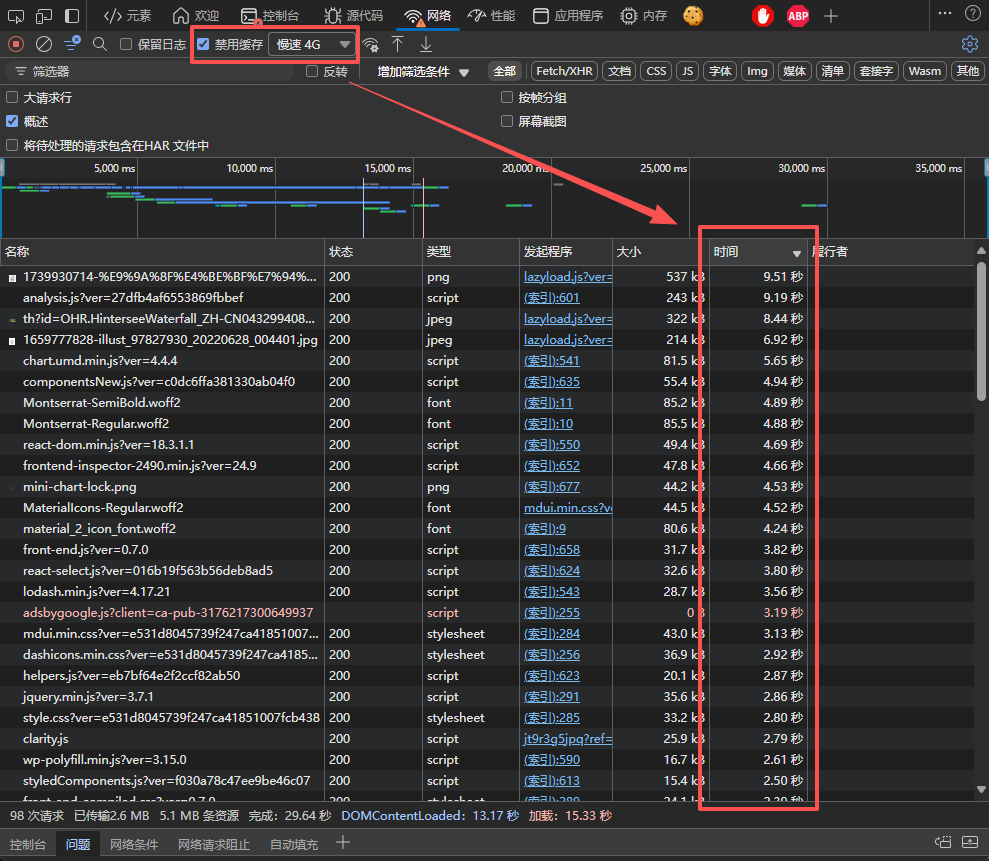Image resolution: width=989 pixels, height=861 pixels.
Task: Open the network search magnifier
Action: pyautogui.click(x=100, y=44)
